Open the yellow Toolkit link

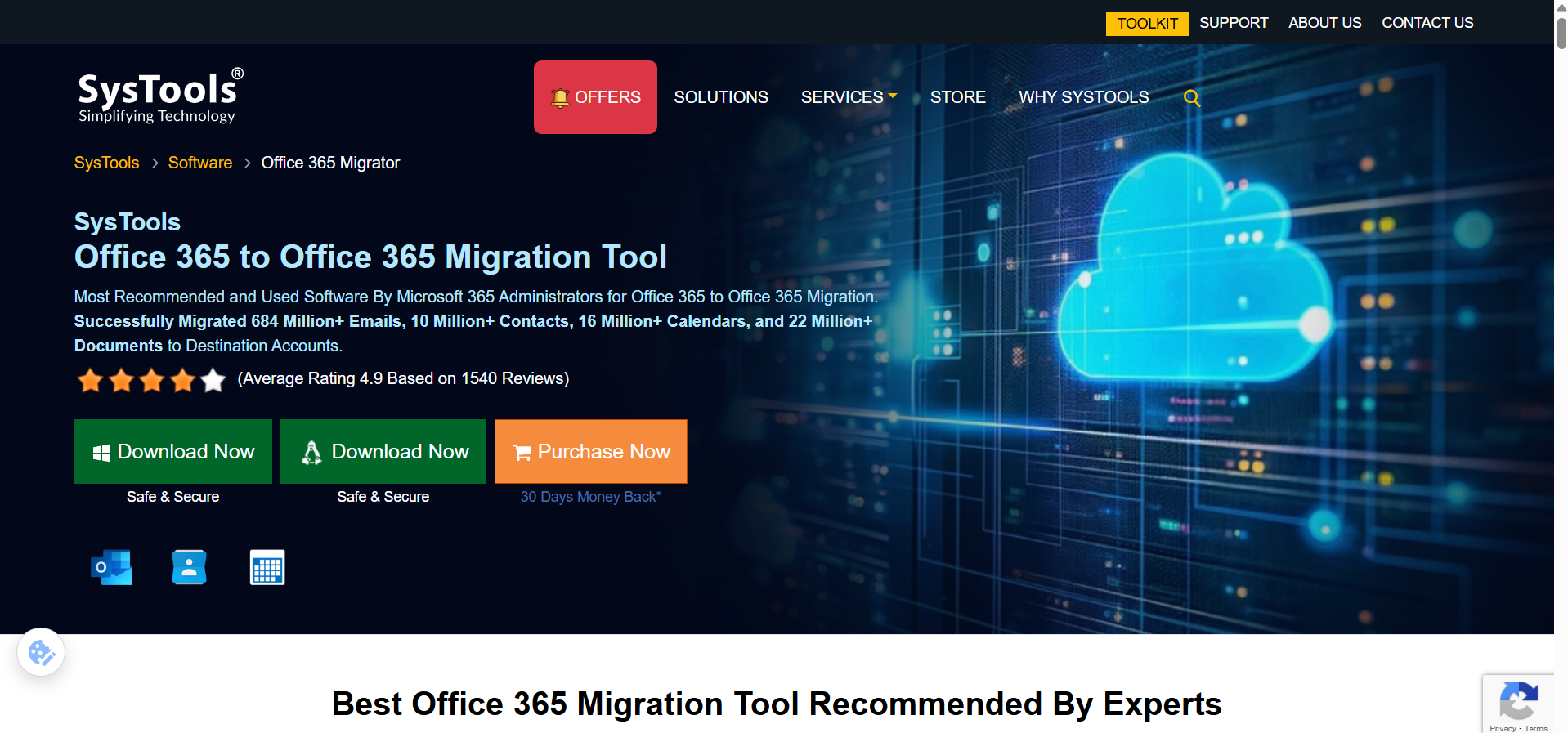1147,24
